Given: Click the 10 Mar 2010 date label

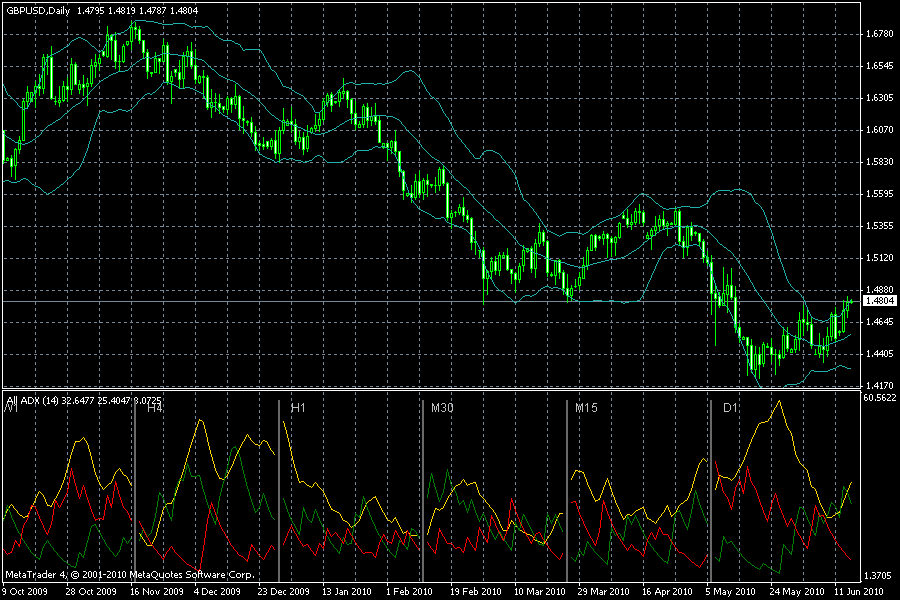Looking at the screenshot, I should click(540, 591).
